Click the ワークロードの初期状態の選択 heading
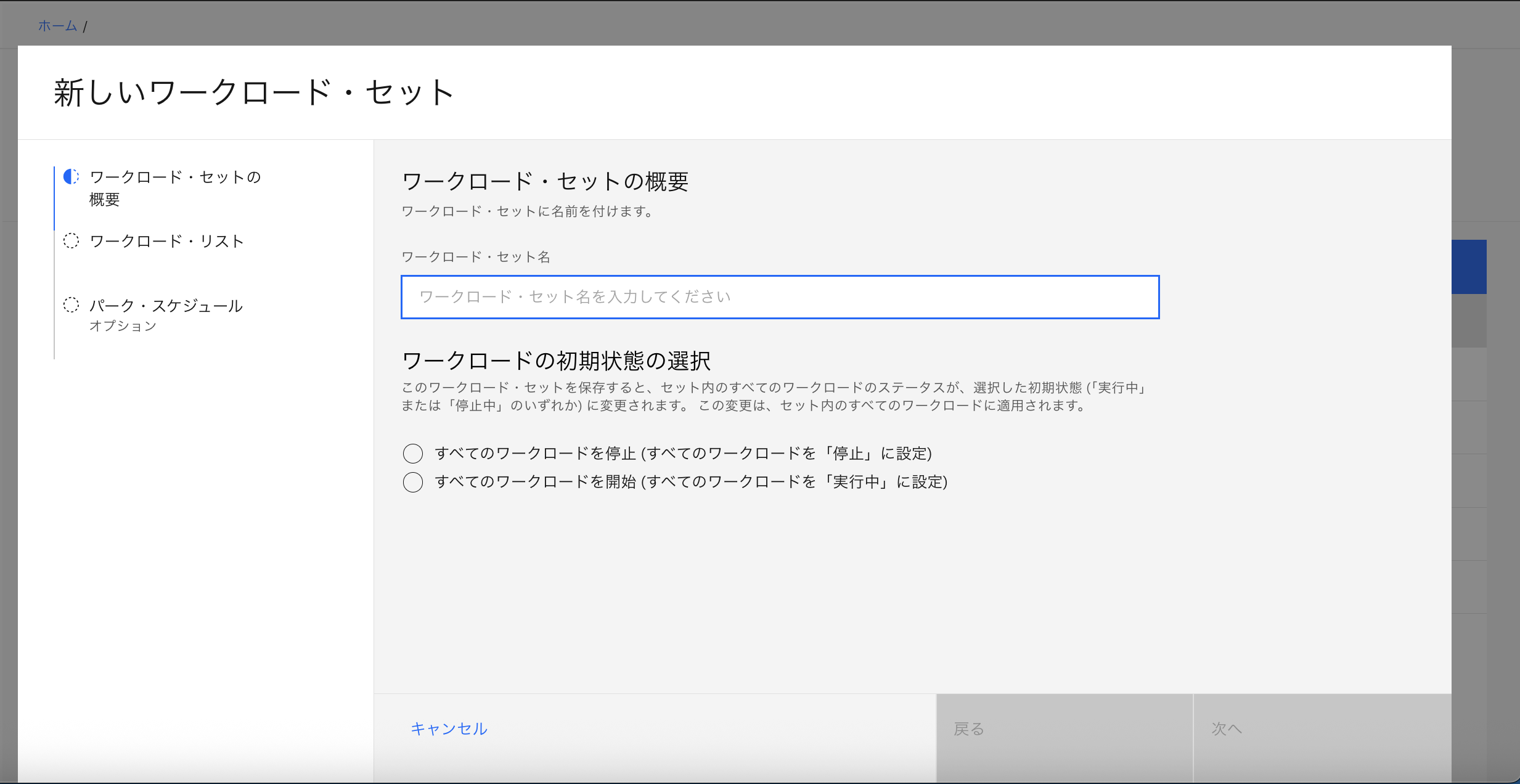The image size is (1520, 784). 556,361
